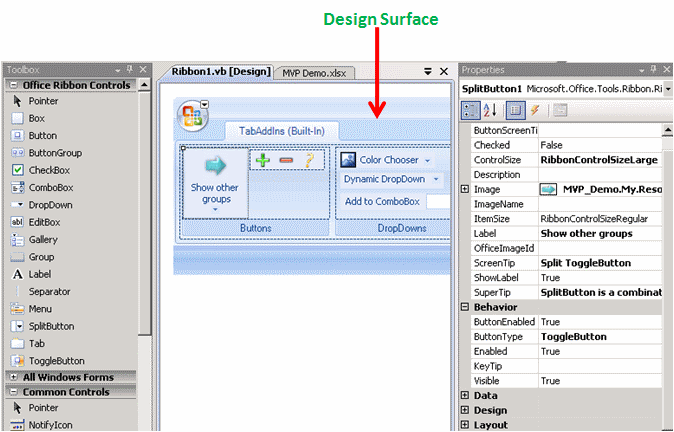Click the Add to ComboBox input field
674x432 pixels.
click(438, 202)
